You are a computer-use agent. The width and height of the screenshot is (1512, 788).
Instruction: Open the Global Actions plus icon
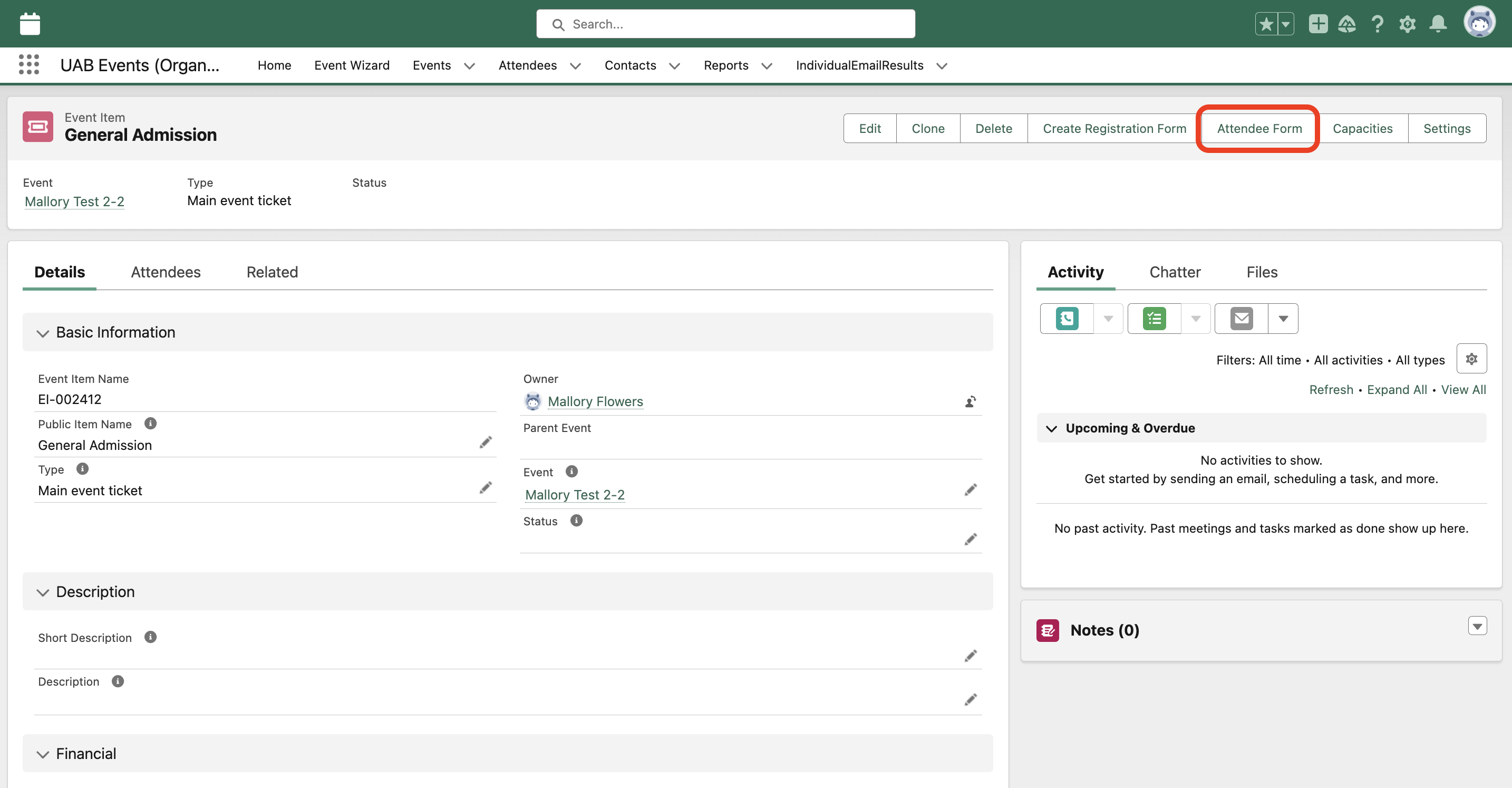point(1317,24)
